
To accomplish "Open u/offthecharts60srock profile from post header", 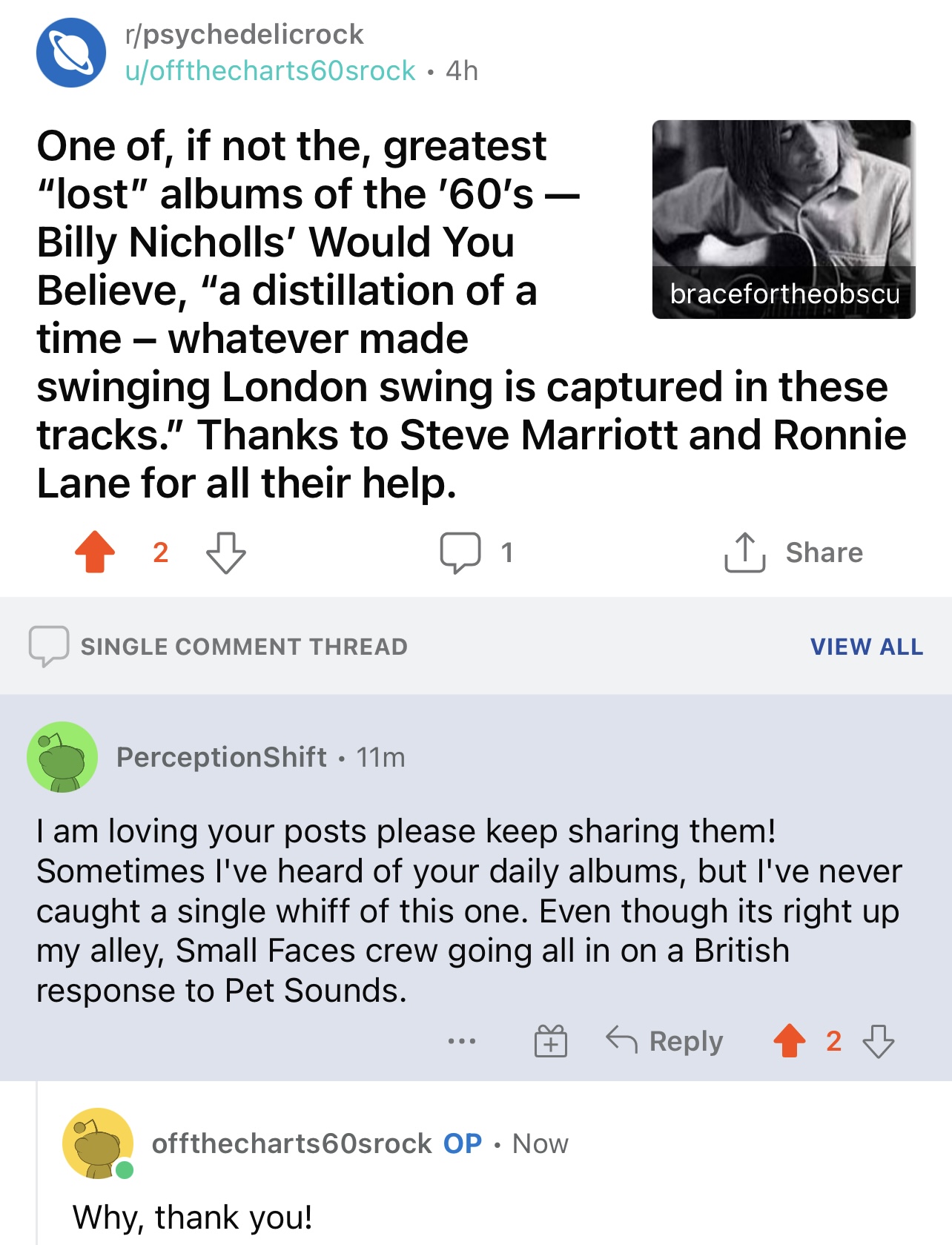I will click(270, 71).
